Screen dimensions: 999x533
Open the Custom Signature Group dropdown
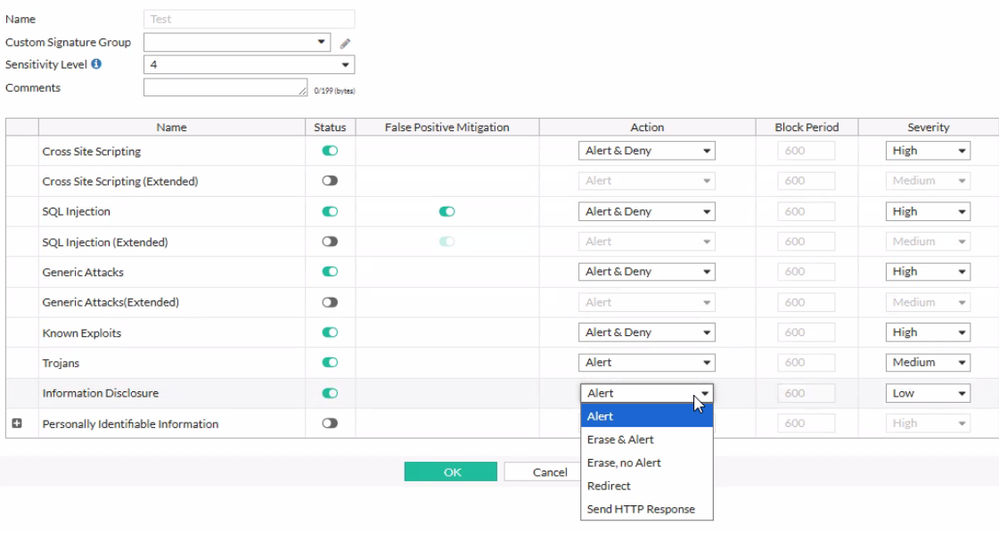point(236,42)
